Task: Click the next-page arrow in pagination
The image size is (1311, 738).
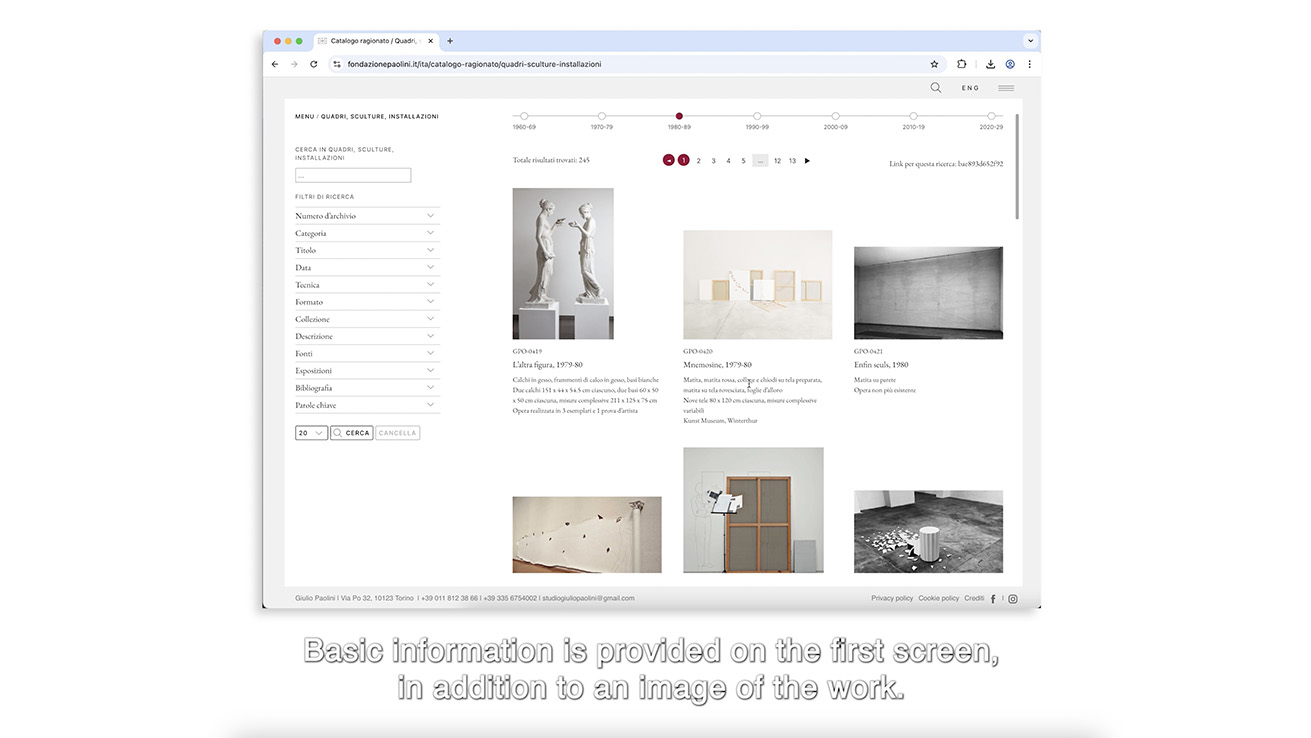Action: (x=806, y=160)
